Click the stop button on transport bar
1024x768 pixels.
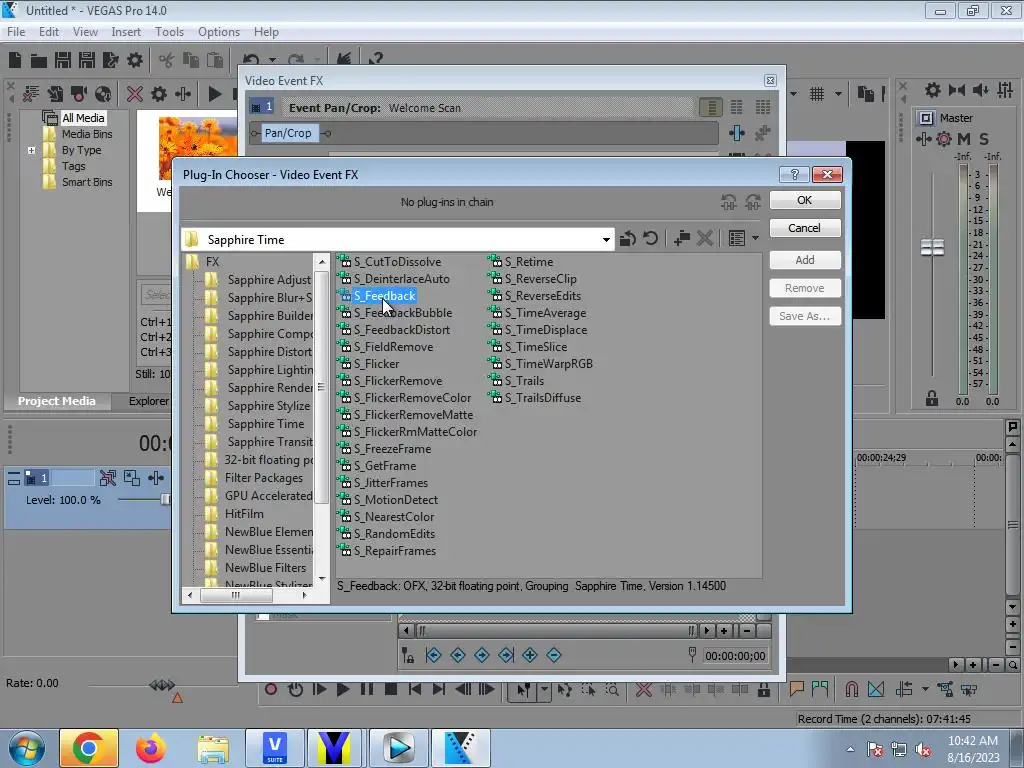click(391, 689)
